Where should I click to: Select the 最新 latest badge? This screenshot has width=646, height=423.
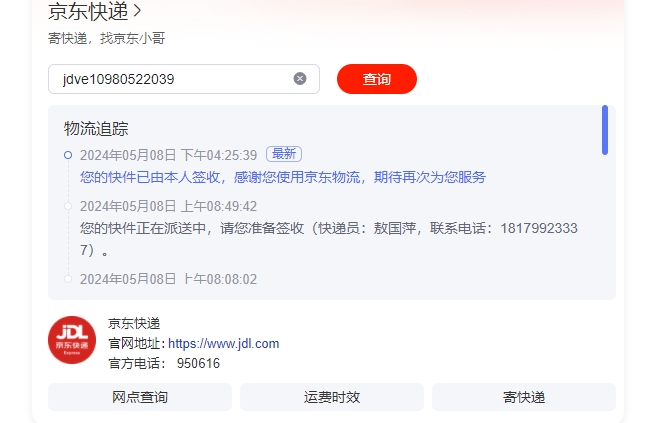point(284,154)
